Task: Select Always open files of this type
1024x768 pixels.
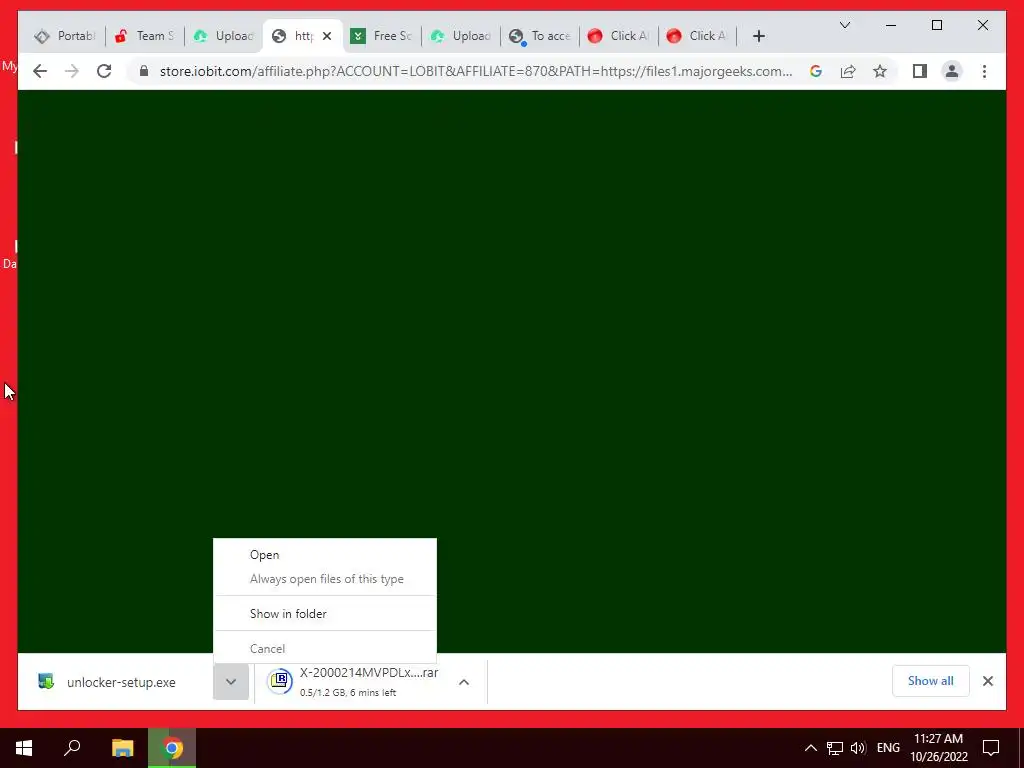Action: [x=327, y=579]
